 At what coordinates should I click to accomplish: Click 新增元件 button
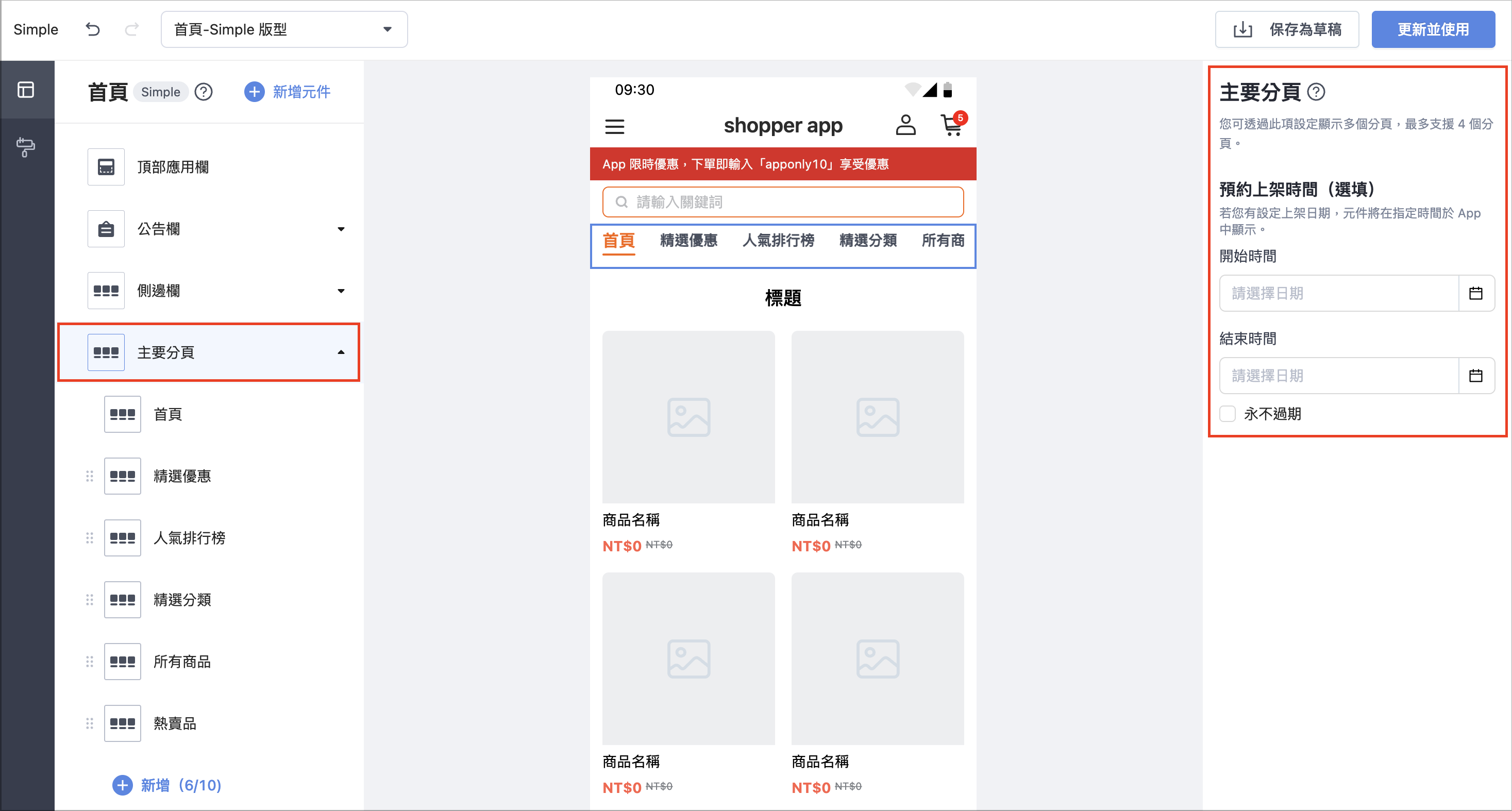[288, 92]
